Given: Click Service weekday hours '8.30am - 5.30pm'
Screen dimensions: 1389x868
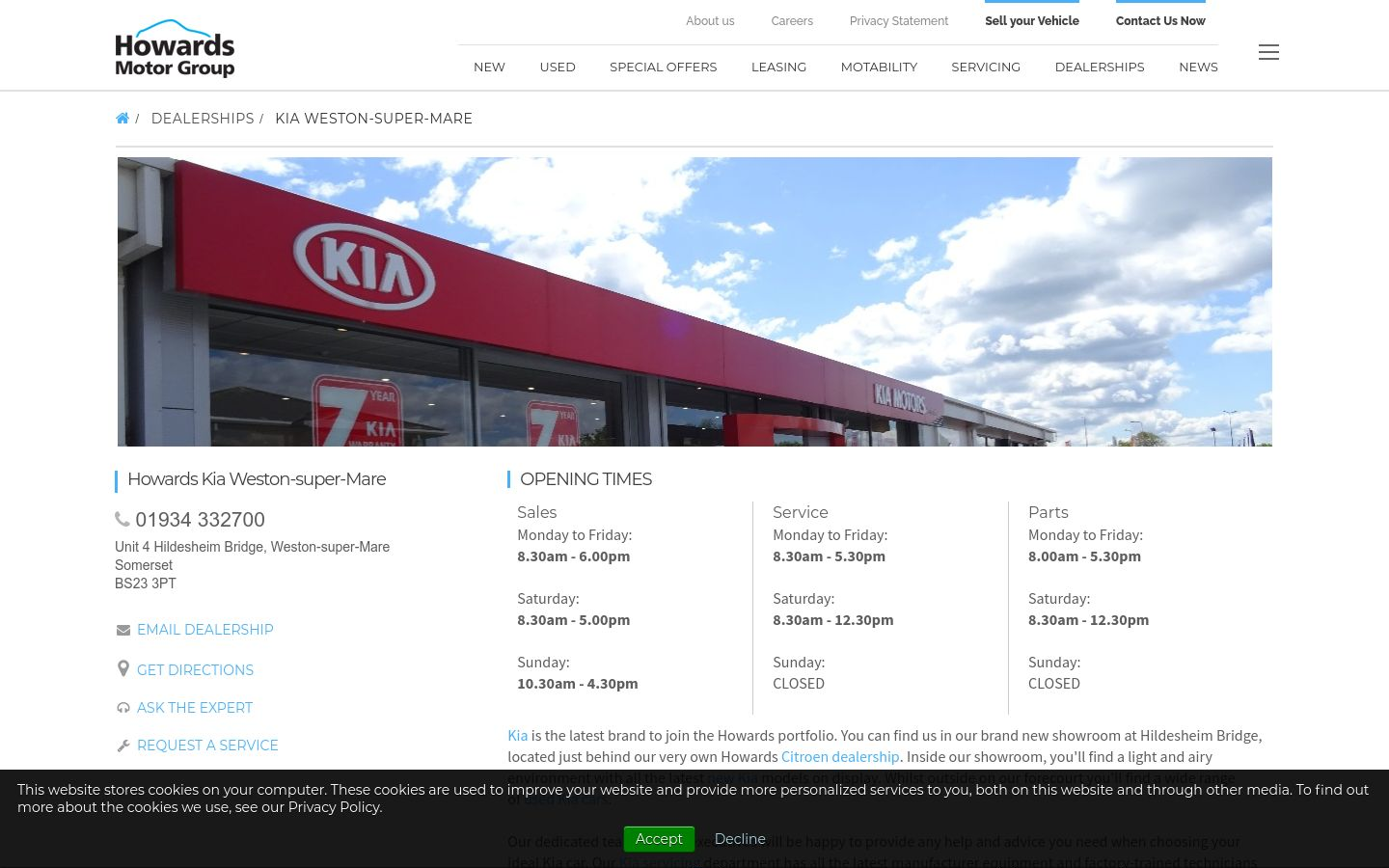Looking at the screenshot, I should click(x=830, y=556).
